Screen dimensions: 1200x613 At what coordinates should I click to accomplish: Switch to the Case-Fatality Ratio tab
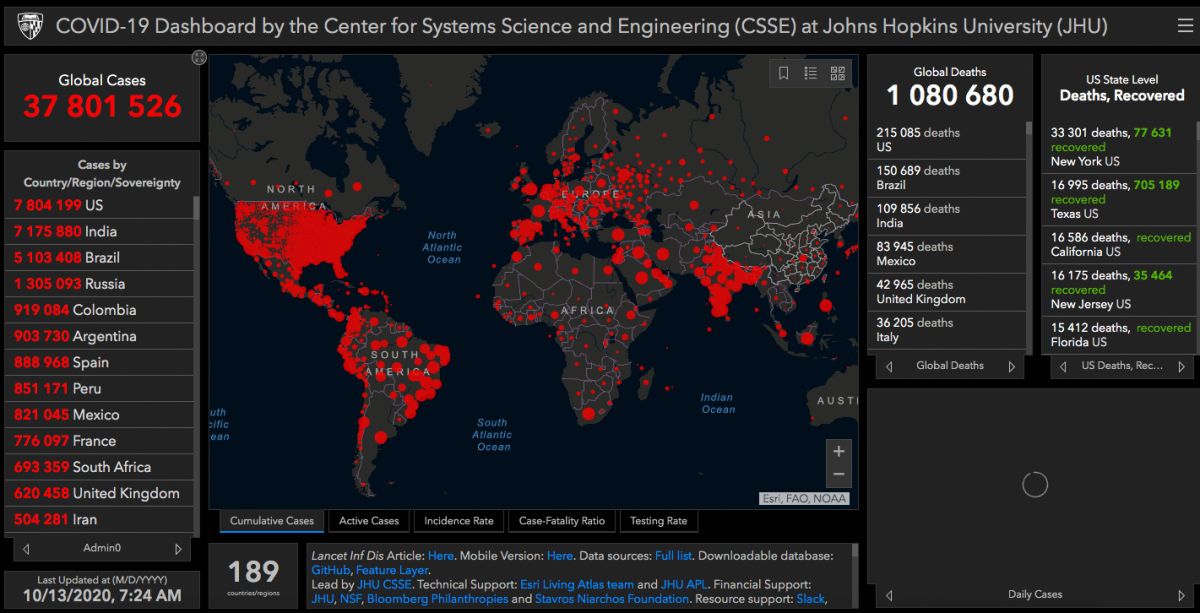point(562,521)
